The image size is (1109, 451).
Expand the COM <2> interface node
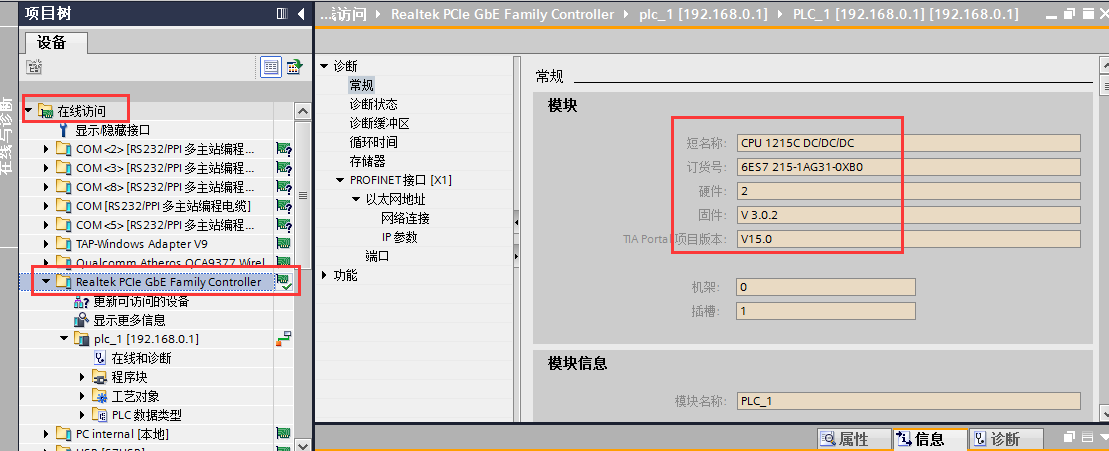pyautogui.click(x=47, y=149)
